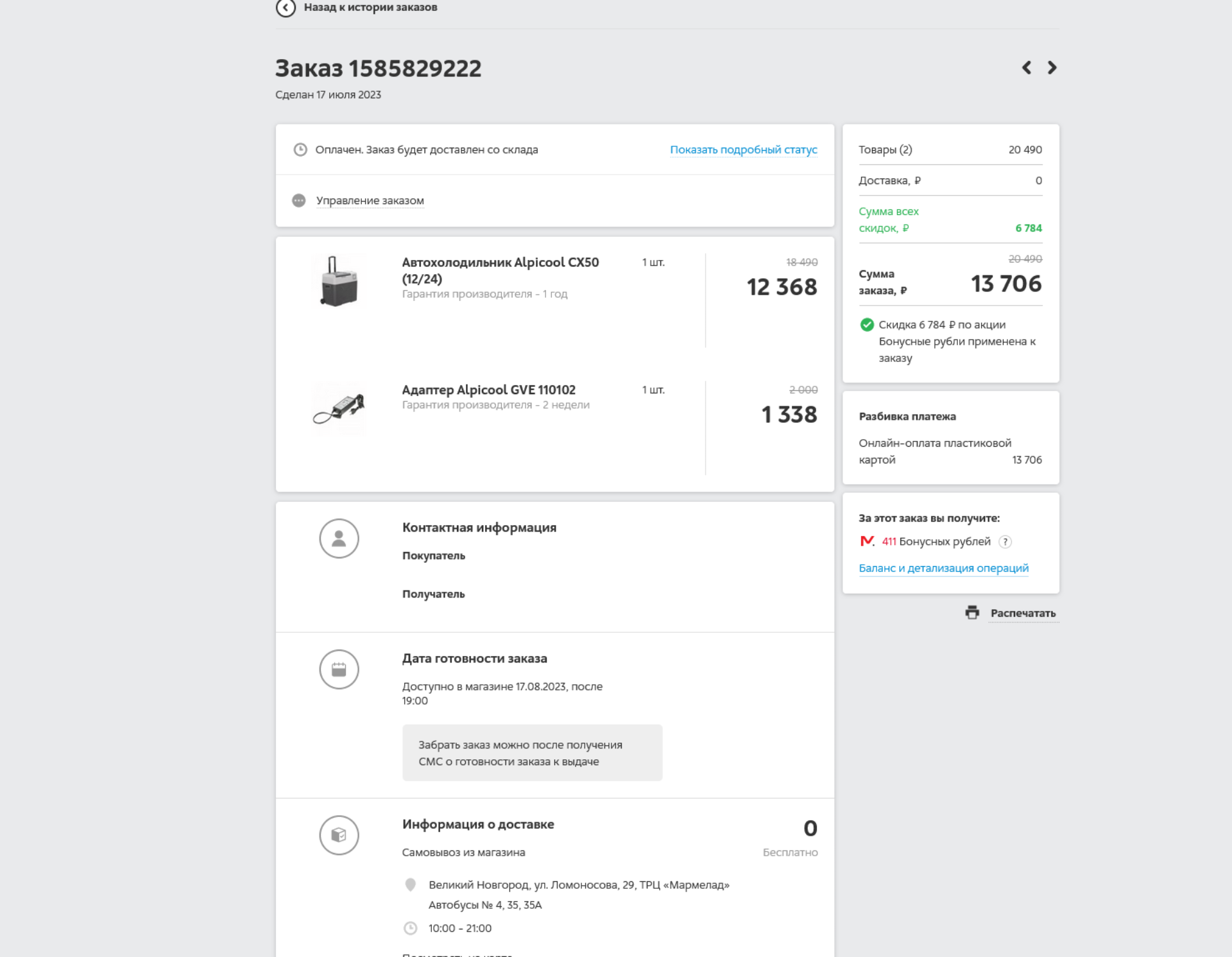Open Управление заказом menu
This screenshot has width=1232, height=957.
point(370,201)
